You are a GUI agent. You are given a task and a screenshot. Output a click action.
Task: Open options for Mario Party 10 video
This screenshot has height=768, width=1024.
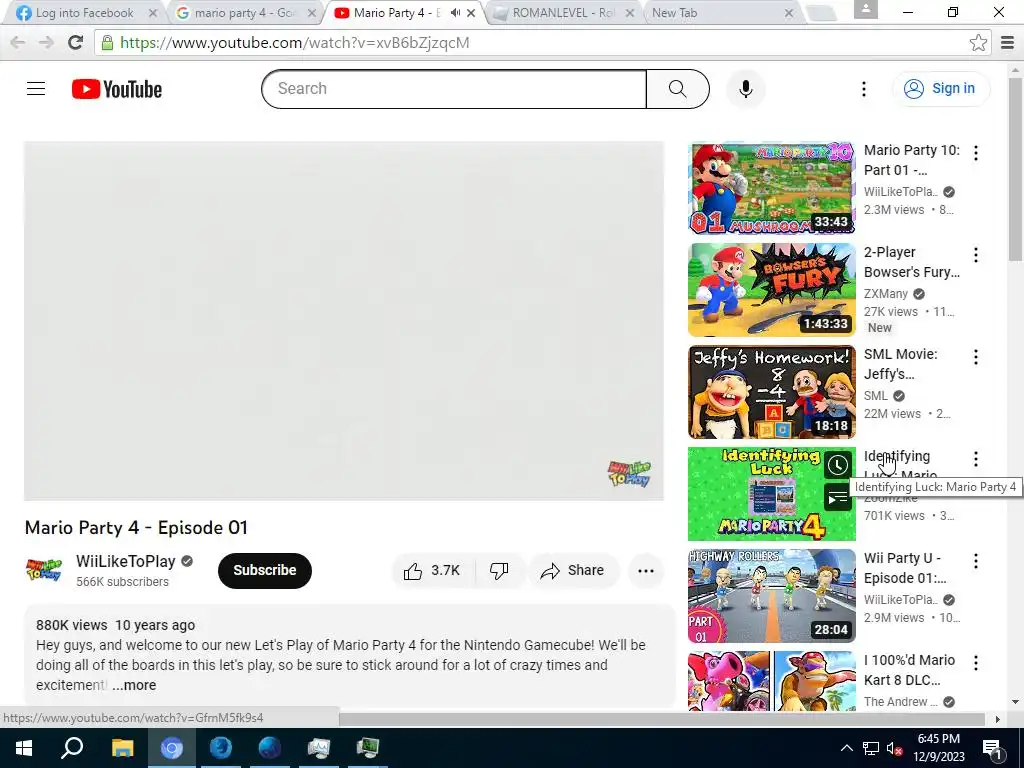click(x=976, y=153)
